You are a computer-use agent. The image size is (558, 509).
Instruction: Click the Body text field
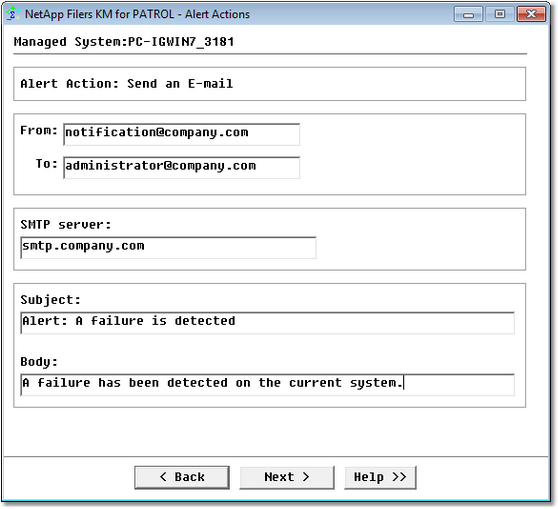pos(268,384)
